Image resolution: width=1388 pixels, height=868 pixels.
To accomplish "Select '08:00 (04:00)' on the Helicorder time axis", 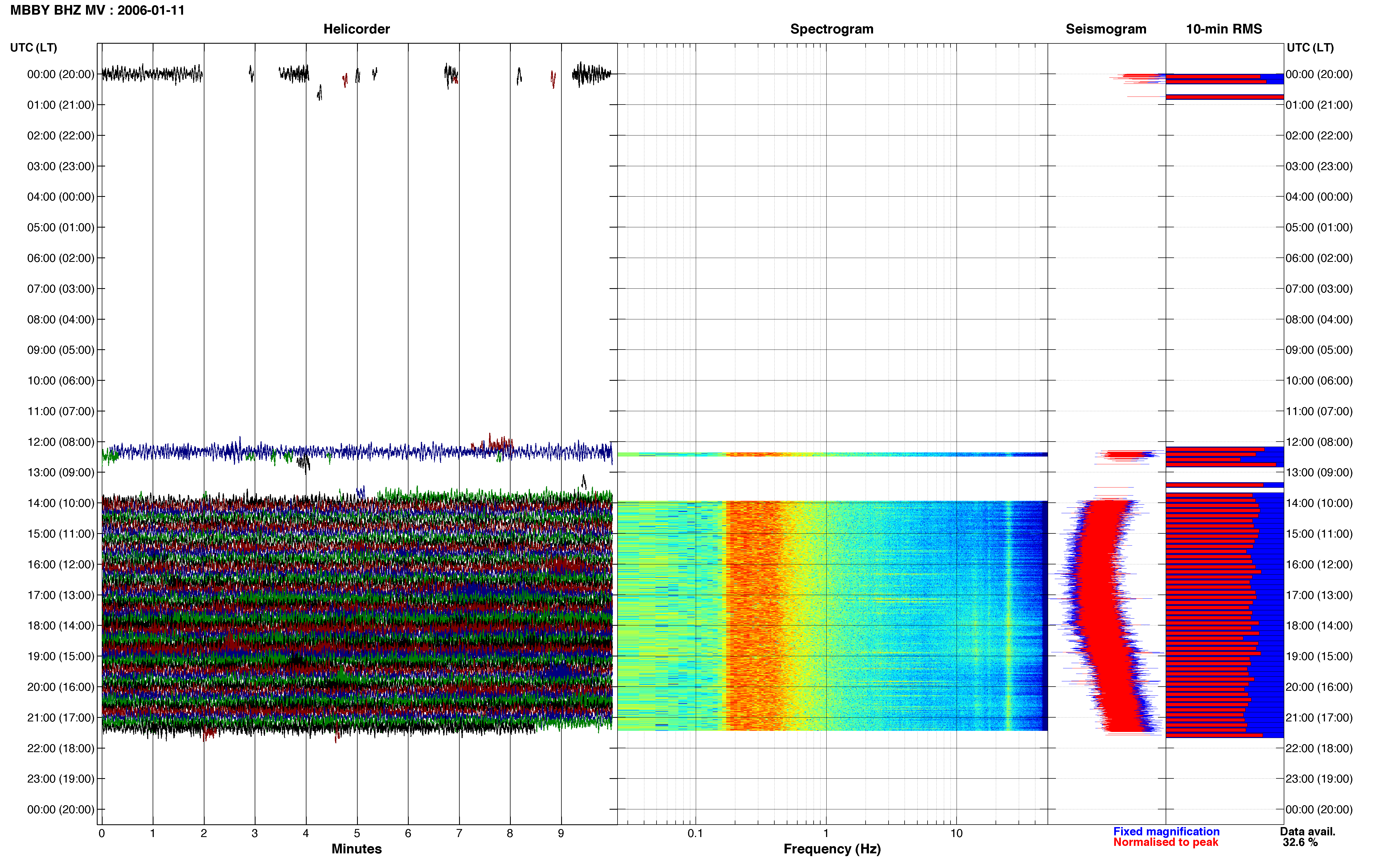I will point(61,319).
